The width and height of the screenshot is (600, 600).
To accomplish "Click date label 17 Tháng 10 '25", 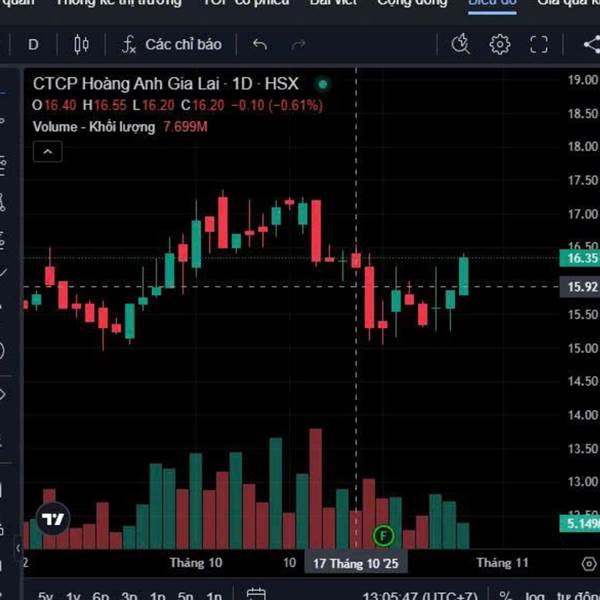I will click(x=355, y=564).
